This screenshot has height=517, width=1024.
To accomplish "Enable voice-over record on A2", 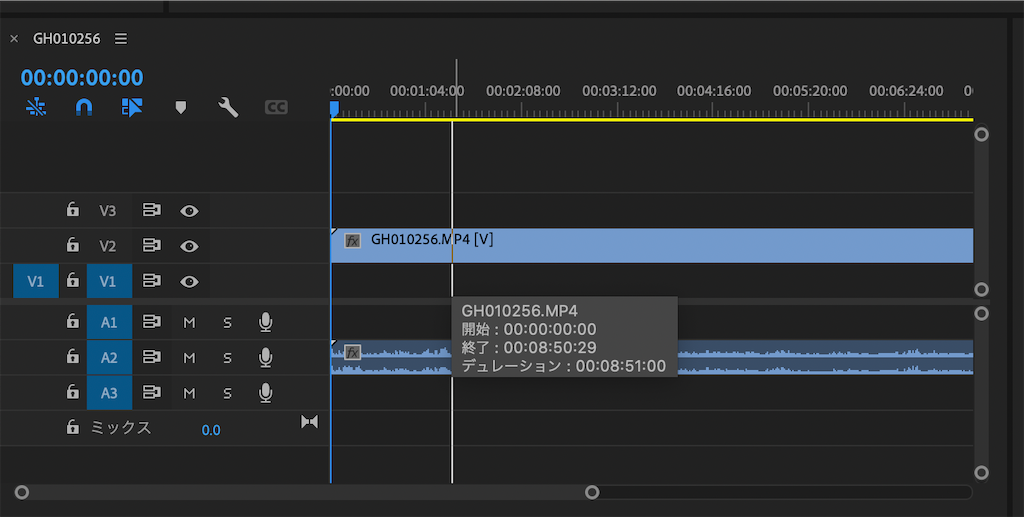I will [265, 357].
